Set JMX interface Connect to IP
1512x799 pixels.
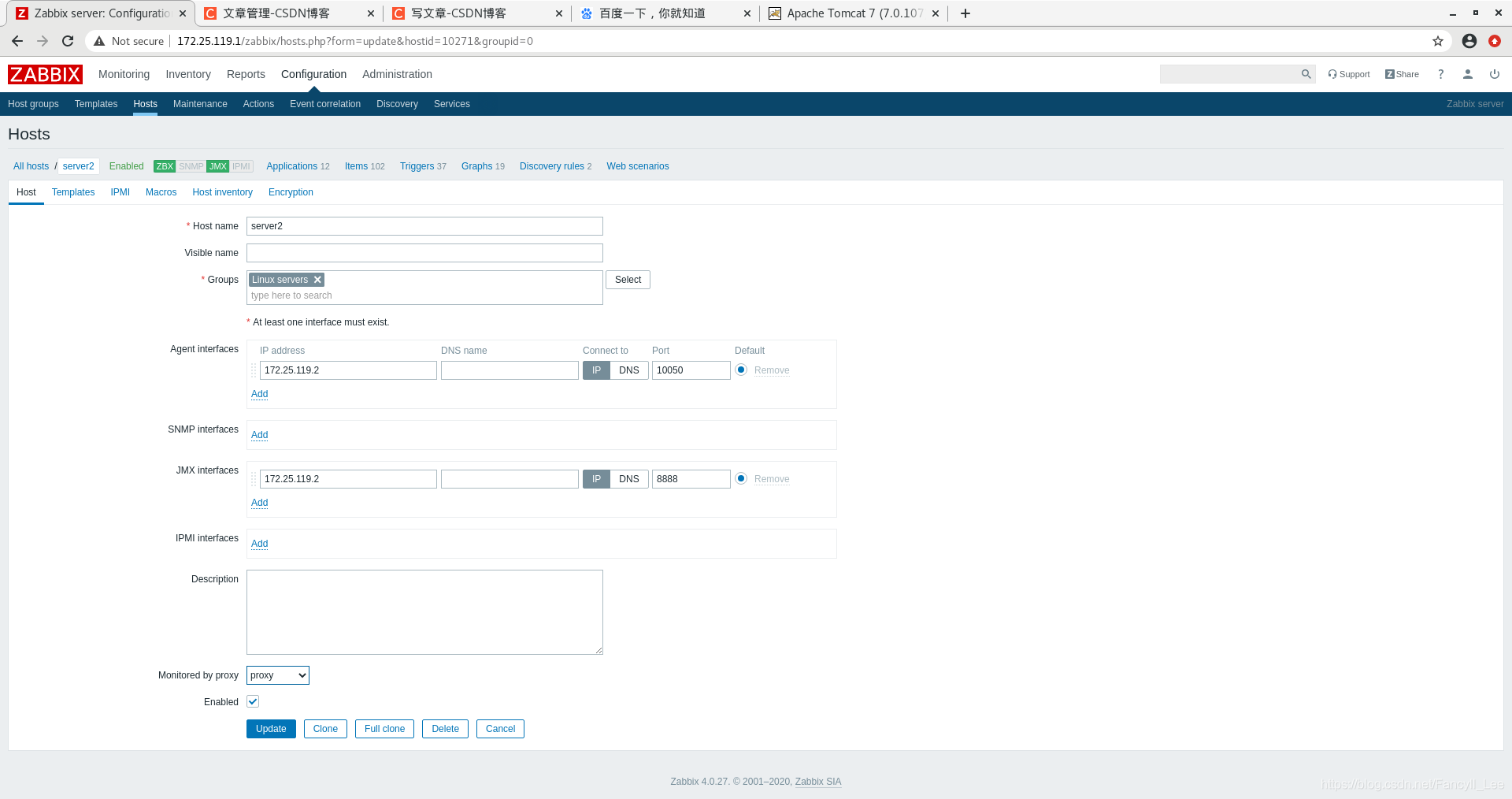point(596,479)
